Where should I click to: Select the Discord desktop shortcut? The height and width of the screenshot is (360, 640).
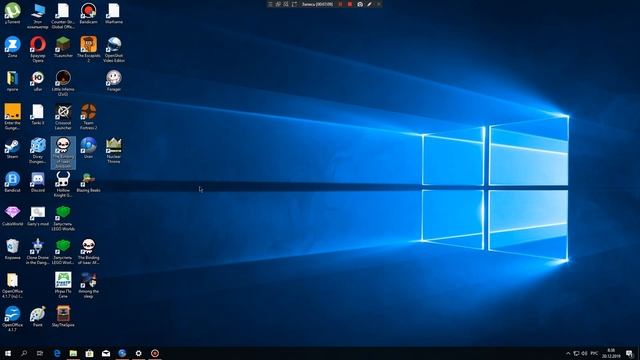(38, 182)
